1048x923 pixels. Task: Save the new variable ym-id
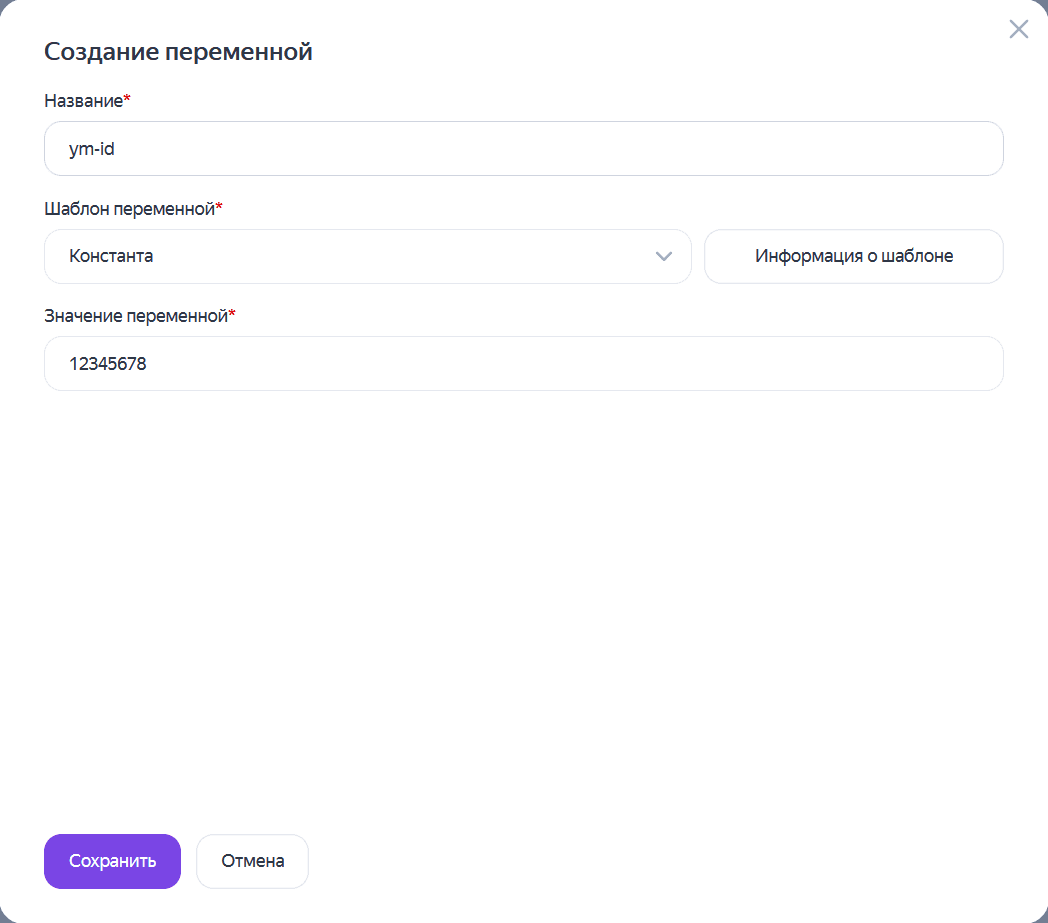pos(112,861)
